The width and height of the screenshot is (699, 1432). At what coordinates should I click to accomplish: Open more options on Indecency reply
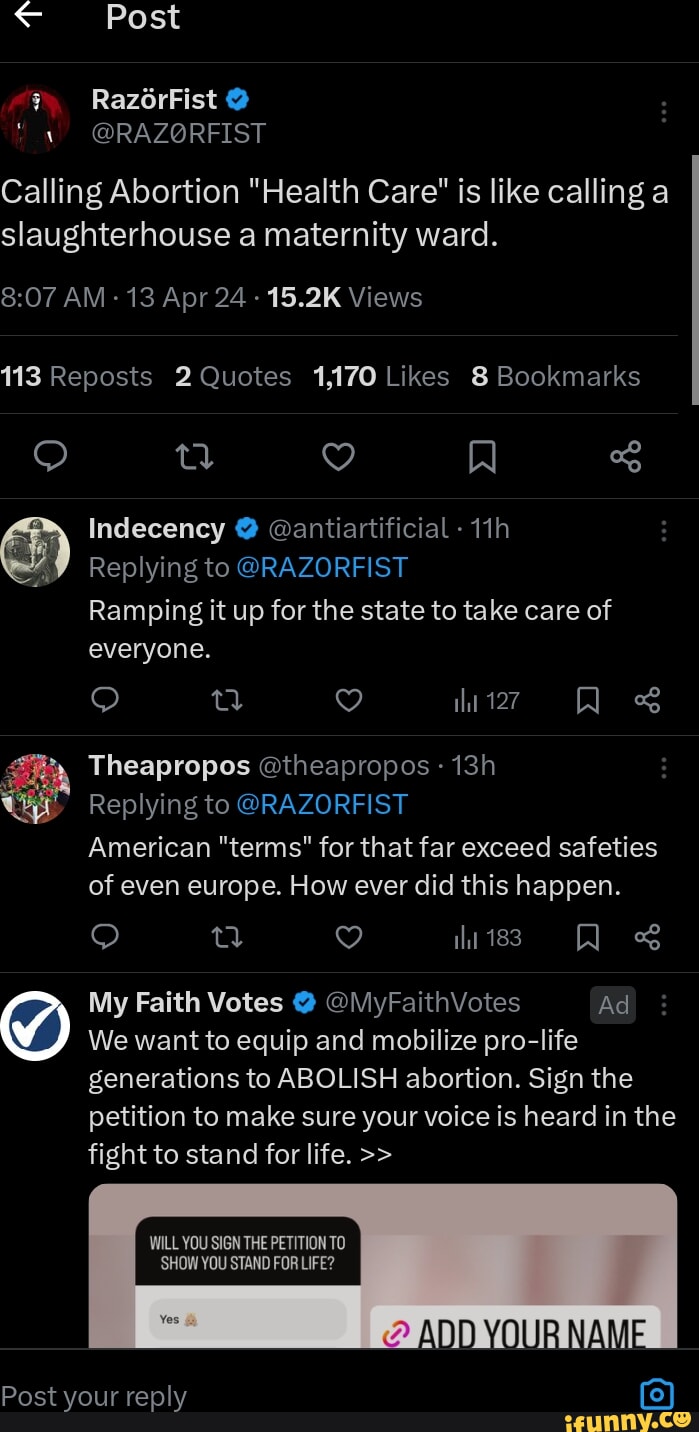pos(664,529)
